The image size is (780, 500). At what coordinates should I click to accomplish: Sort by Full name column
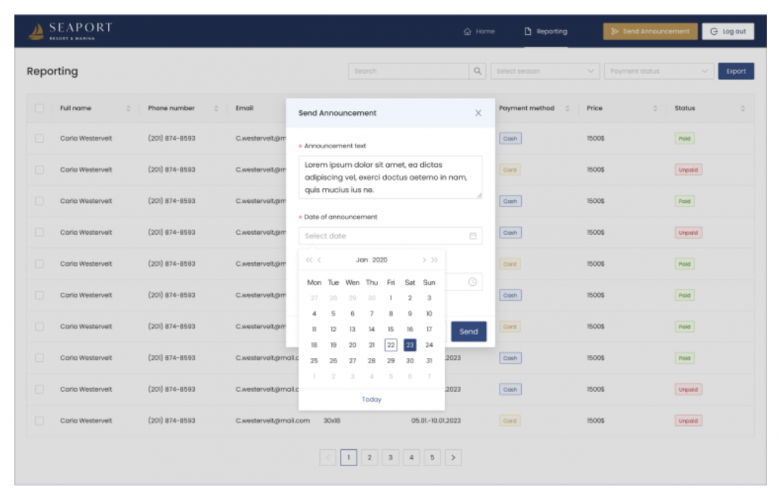(128, 108)
